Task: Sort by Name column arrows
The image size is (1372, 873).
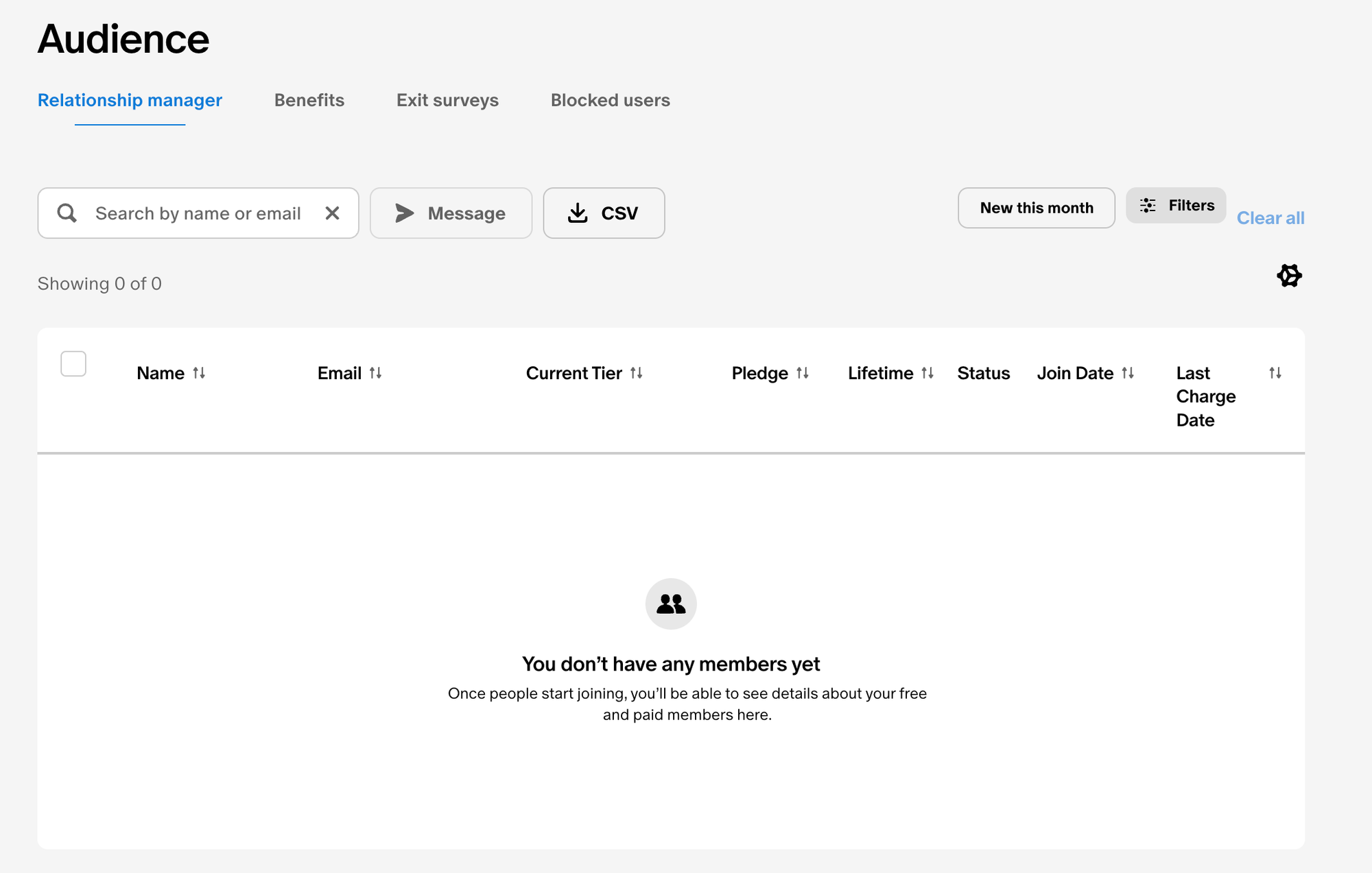Action: pos(199,373)
